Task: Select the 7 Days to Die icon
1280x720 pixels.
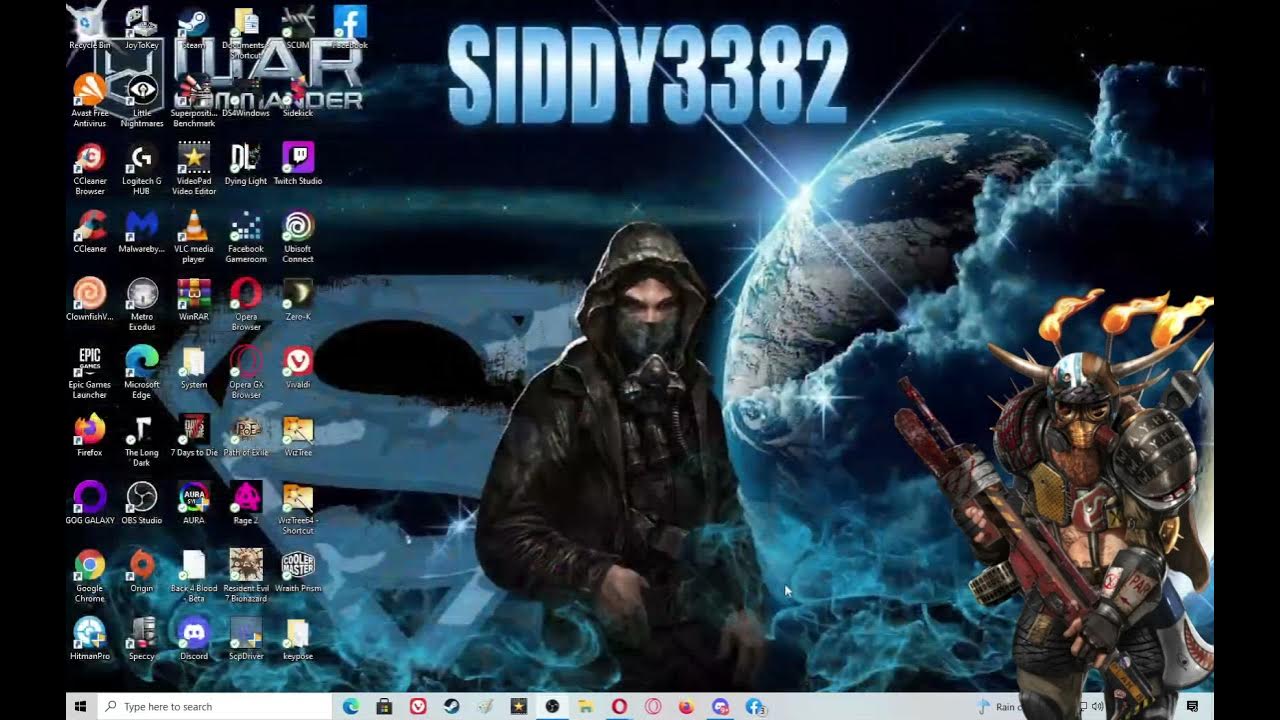Action: 194,436
